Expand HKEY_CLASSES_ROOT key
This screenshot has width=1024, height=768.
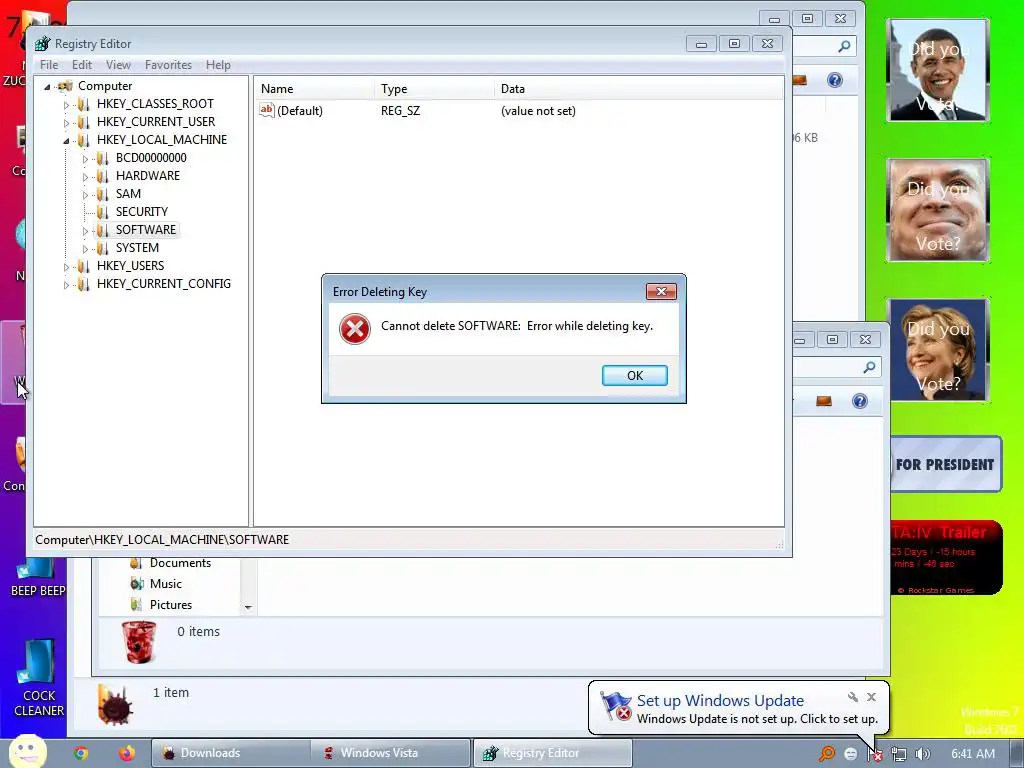[x=66, y=104]
